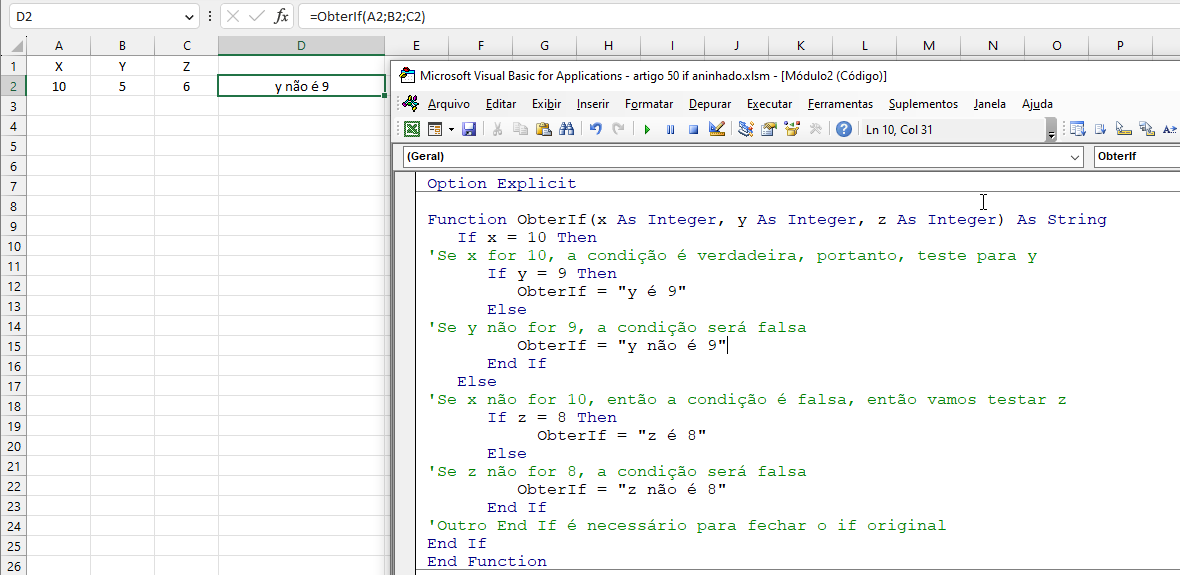
Task: Open the Ajuda menu
Action: [1037, 104]
